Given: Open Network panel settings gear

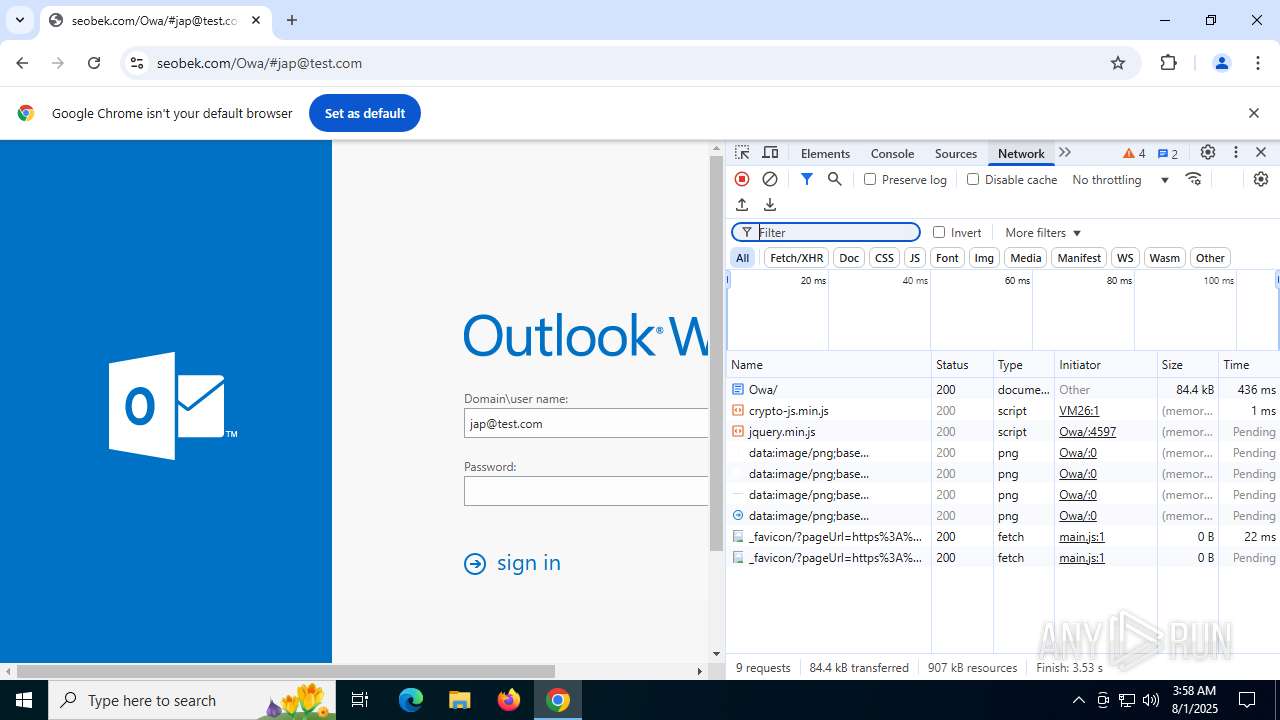Looking at the screenshot, I should [x=1261, y=179].
